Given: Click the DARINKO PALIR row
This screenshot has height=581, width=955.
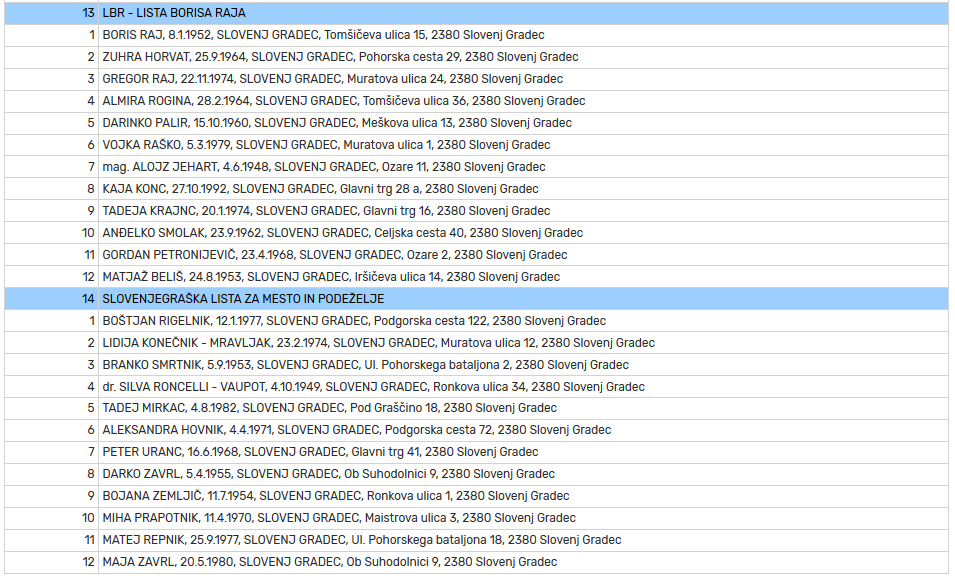Looking at the screenshot, I should [x=476, y=122].
